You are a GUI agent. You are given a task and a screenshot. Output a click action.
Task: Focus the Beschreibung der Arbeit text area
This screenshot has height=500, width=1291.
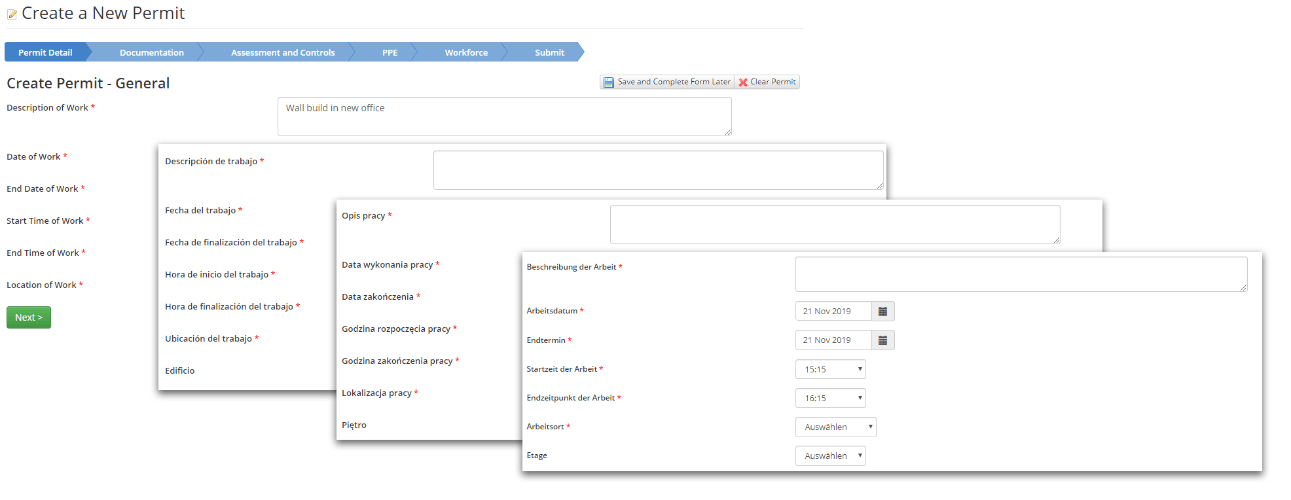coord(1021,274)
